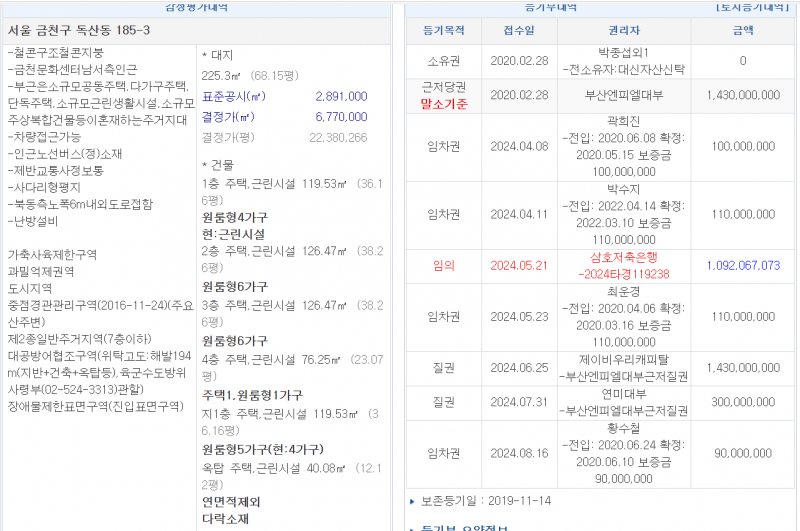Image resolution: width=800 pixels, height=531 pixels.
Task: Click the 사다리형평지 line
Action: point(44,187)
